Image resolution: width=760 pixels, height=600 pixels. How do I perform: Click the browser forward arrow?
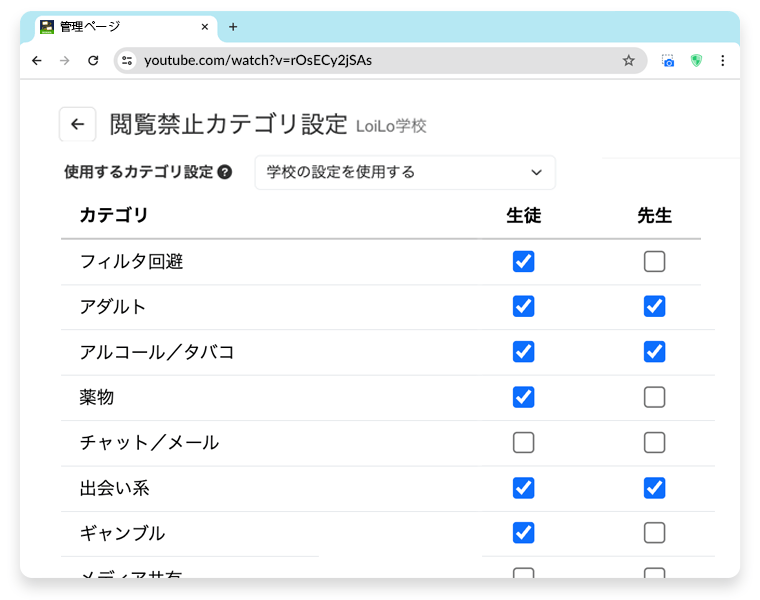64,61
